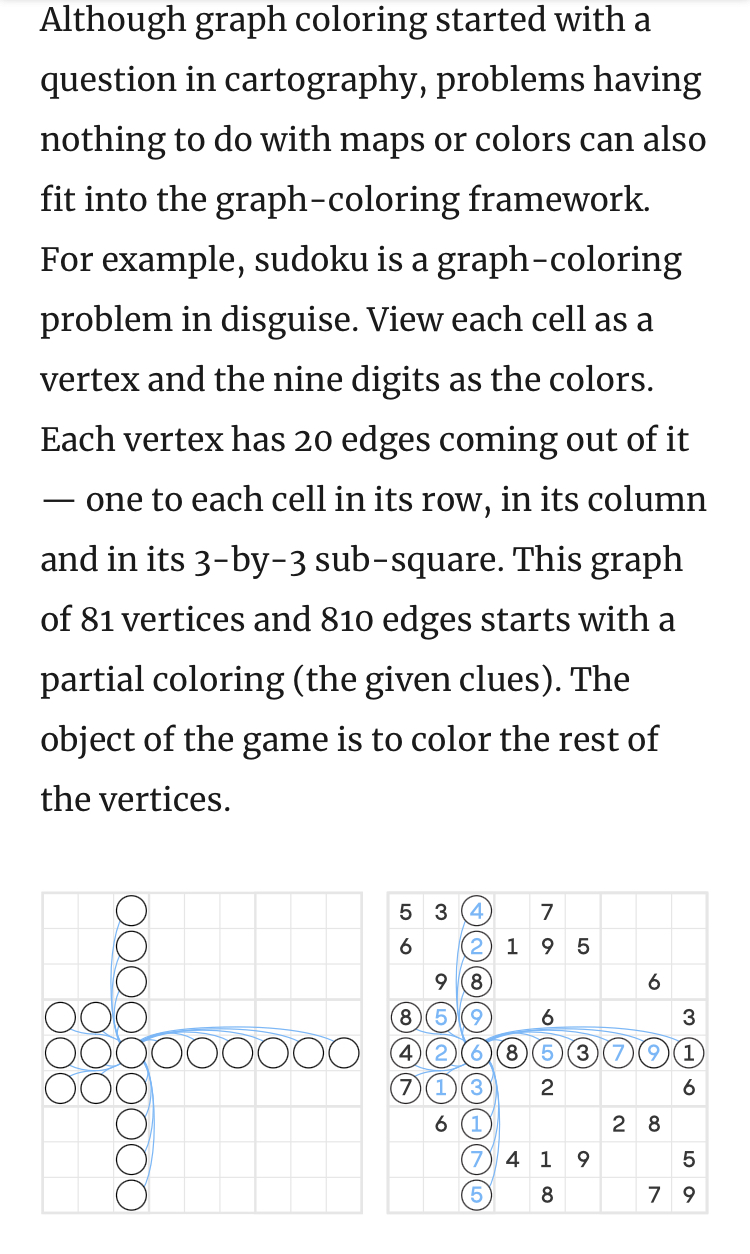Click the black circled 7 at the sudoku's left edge
Image resolution: width=750 pixels, height=1254 pixels.
coord(406,1087)
